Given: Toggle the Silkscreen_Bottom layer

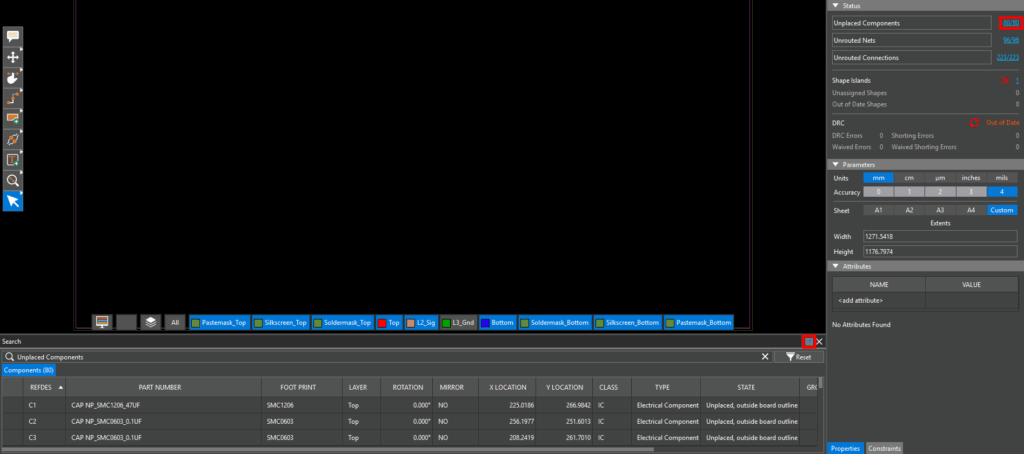Looking at the screenshot, I should tap(628, 323).
